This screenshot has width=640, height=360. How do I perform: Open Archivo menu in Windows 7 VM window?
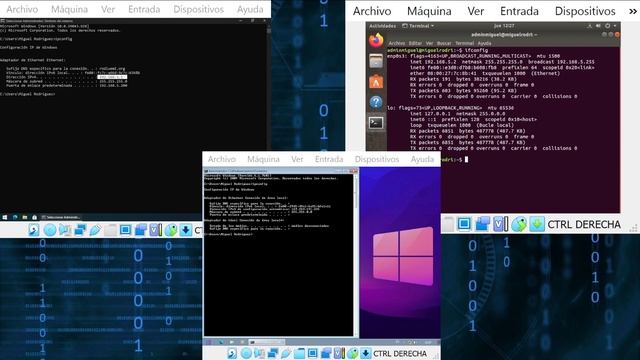[222, 159]
